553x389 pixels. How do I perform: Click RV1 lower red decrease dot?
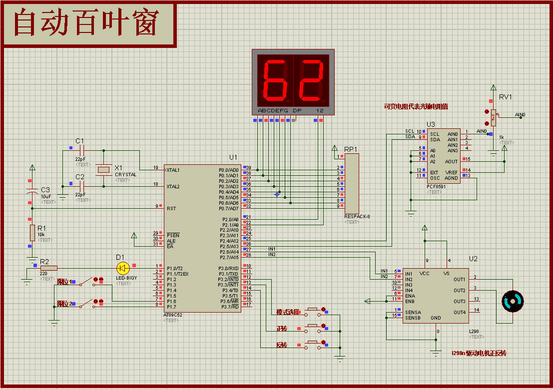click(487, 123)
